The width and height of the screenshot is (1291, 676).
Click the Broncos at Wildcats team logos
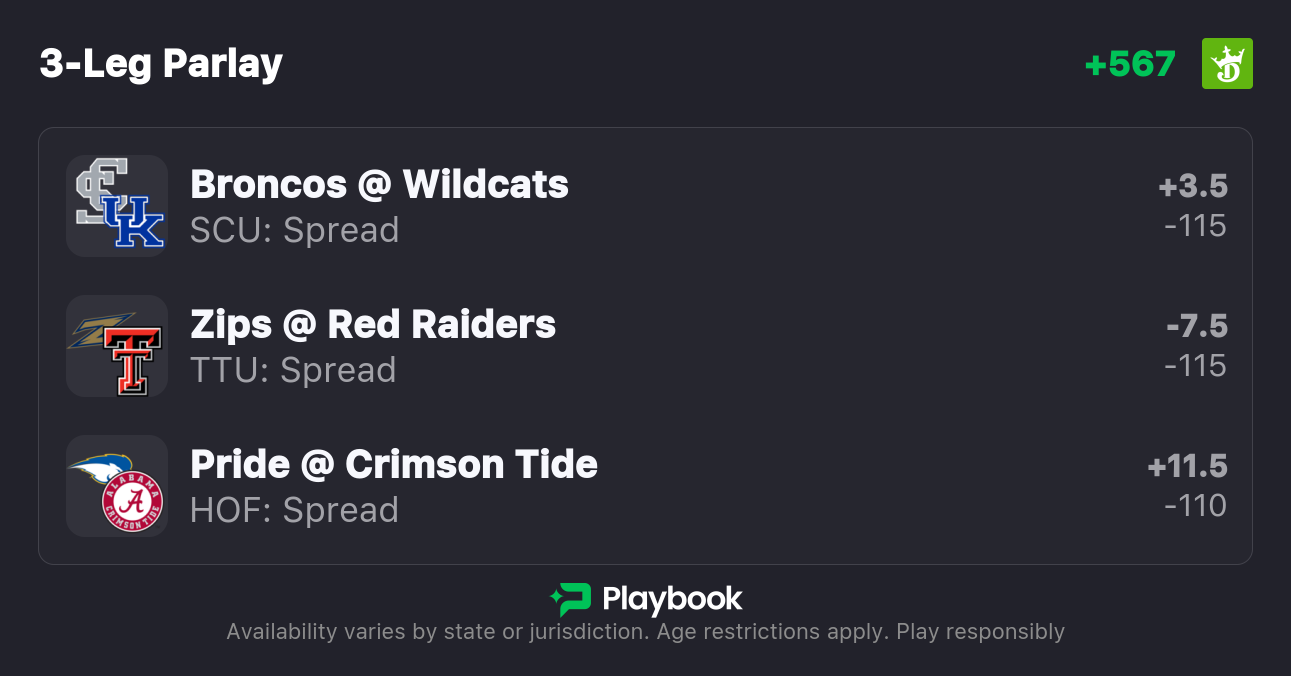(117, 206)
